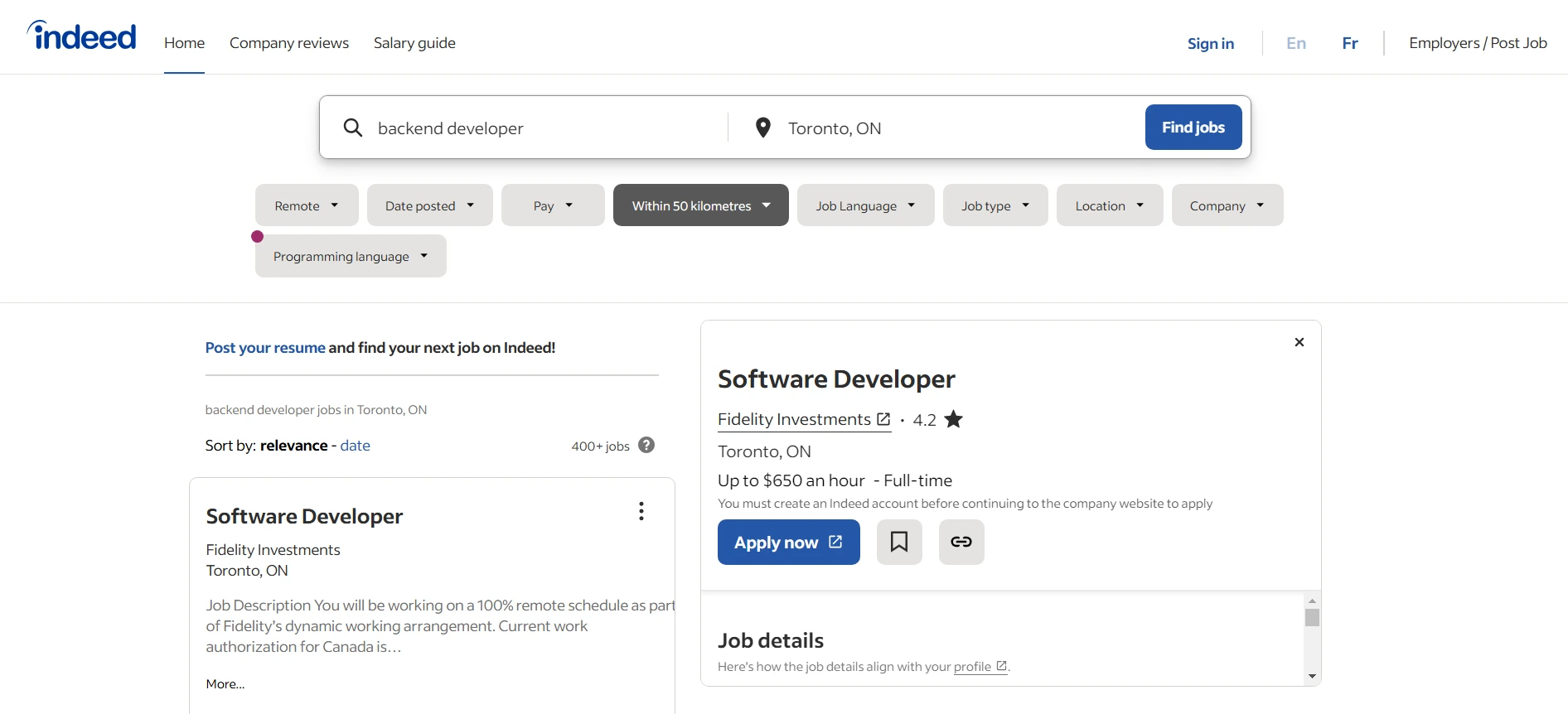The image size is (1568, 714).
Task: Open Company reviews page
Action: point(289,43)
